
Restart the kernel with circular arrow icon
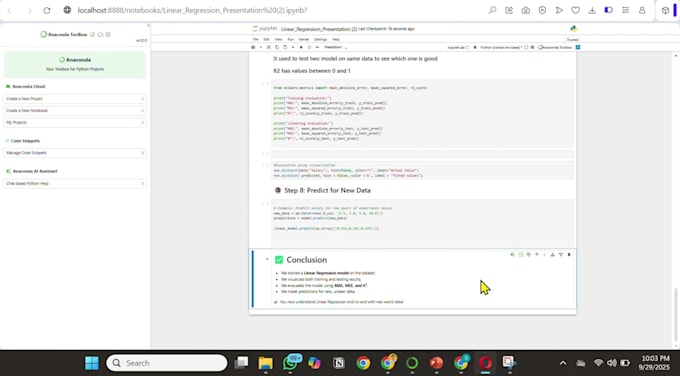pos(309,47)
